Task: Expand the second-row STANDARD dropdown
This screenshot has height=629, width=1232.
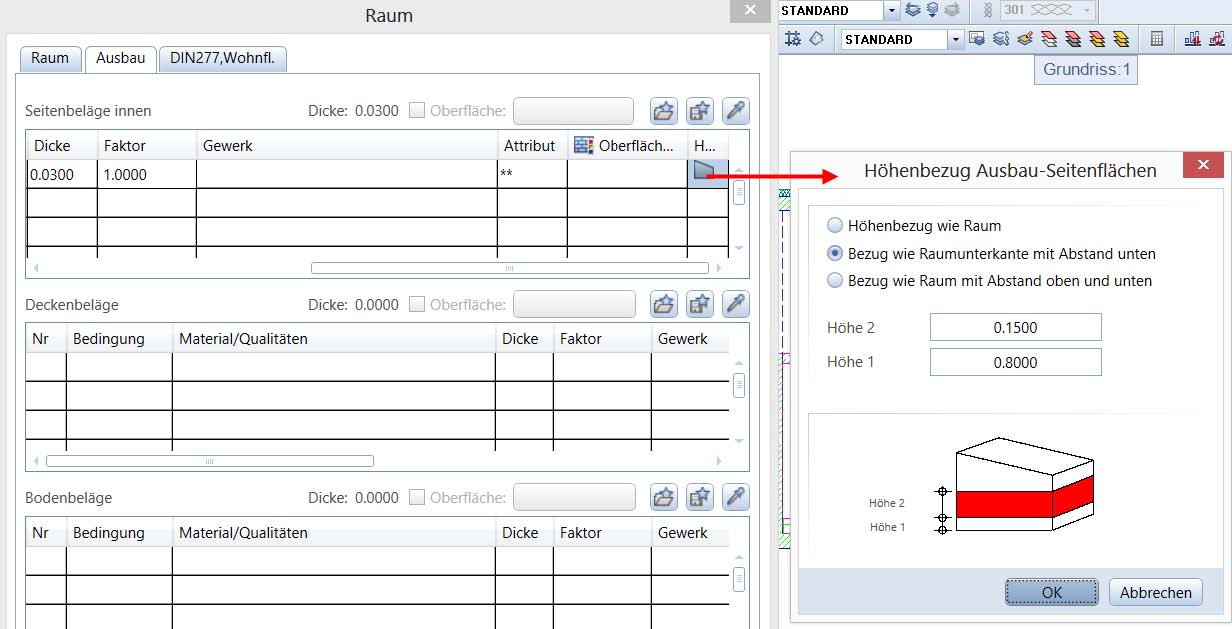Action: 956,39
